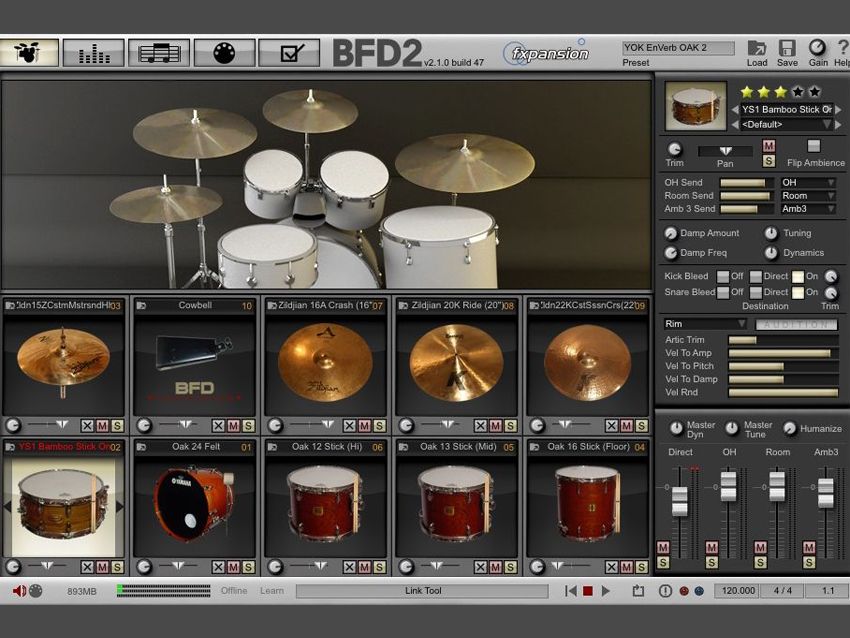Click the Damp Amount knob
The height and width of the screenshot is (638, 850).
point(671,233)
